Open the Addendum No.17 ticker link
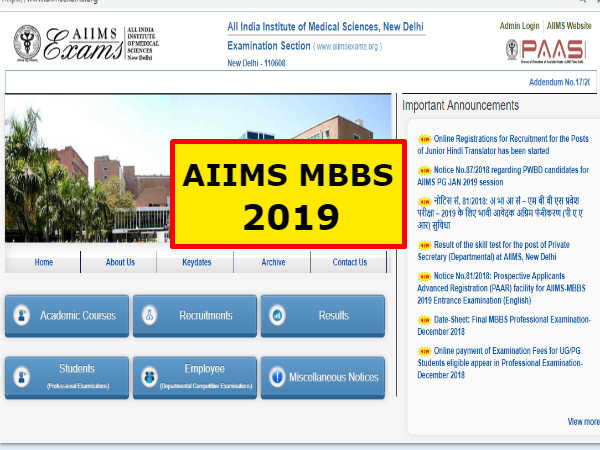The width and height of the screenshot is (600, 450). [559, 82]
